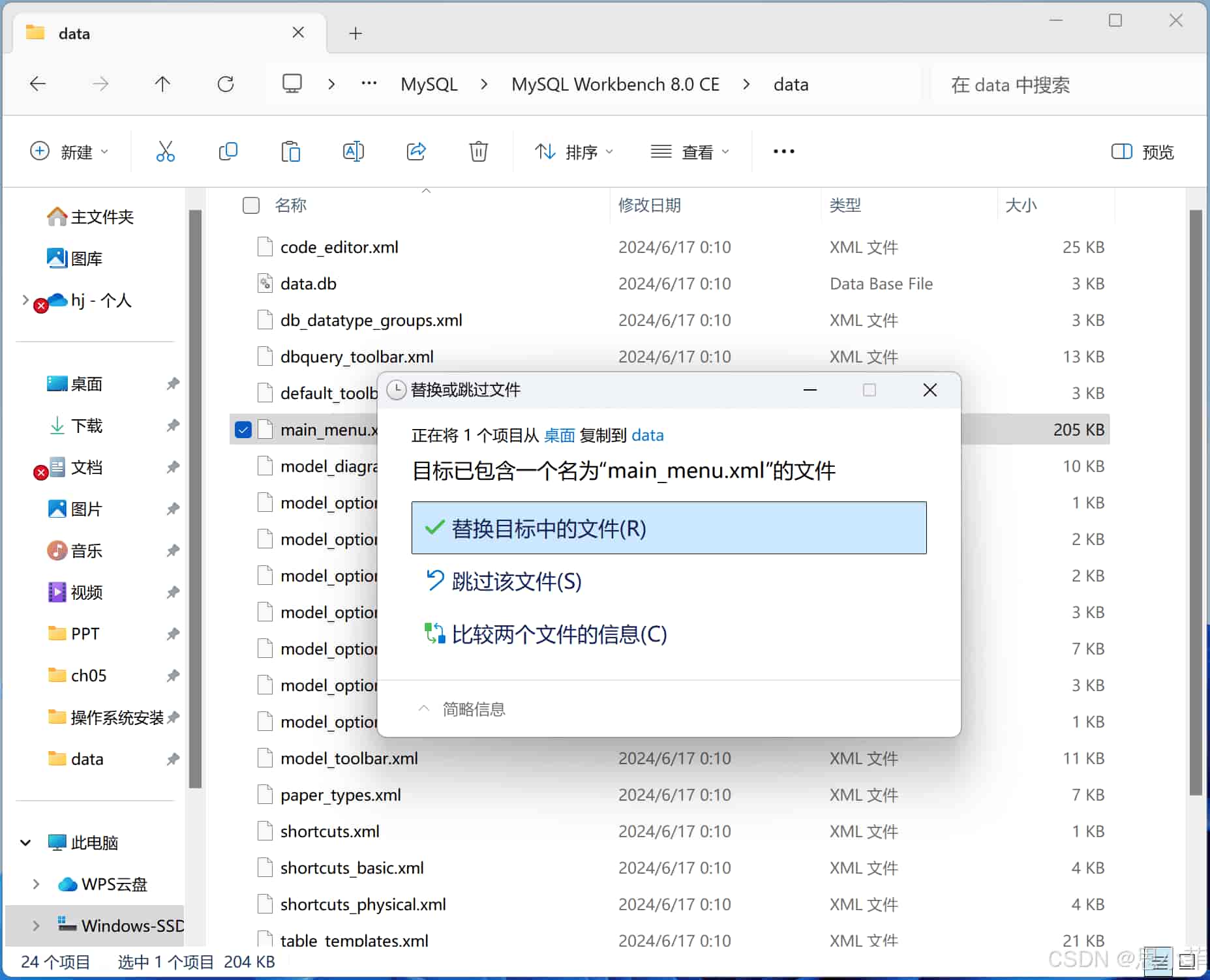
Task: Collapse dialog details via 简略信息 chevron
Action: pos(423,709)
